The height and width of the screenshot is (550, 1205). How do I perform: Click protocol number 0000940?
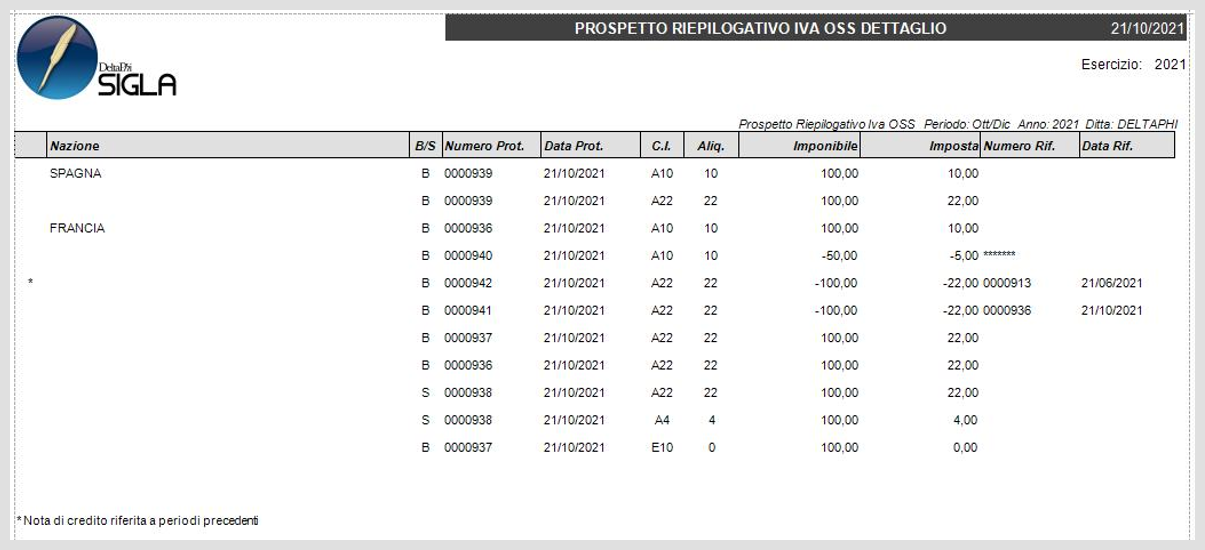click(x=468, y=256)
